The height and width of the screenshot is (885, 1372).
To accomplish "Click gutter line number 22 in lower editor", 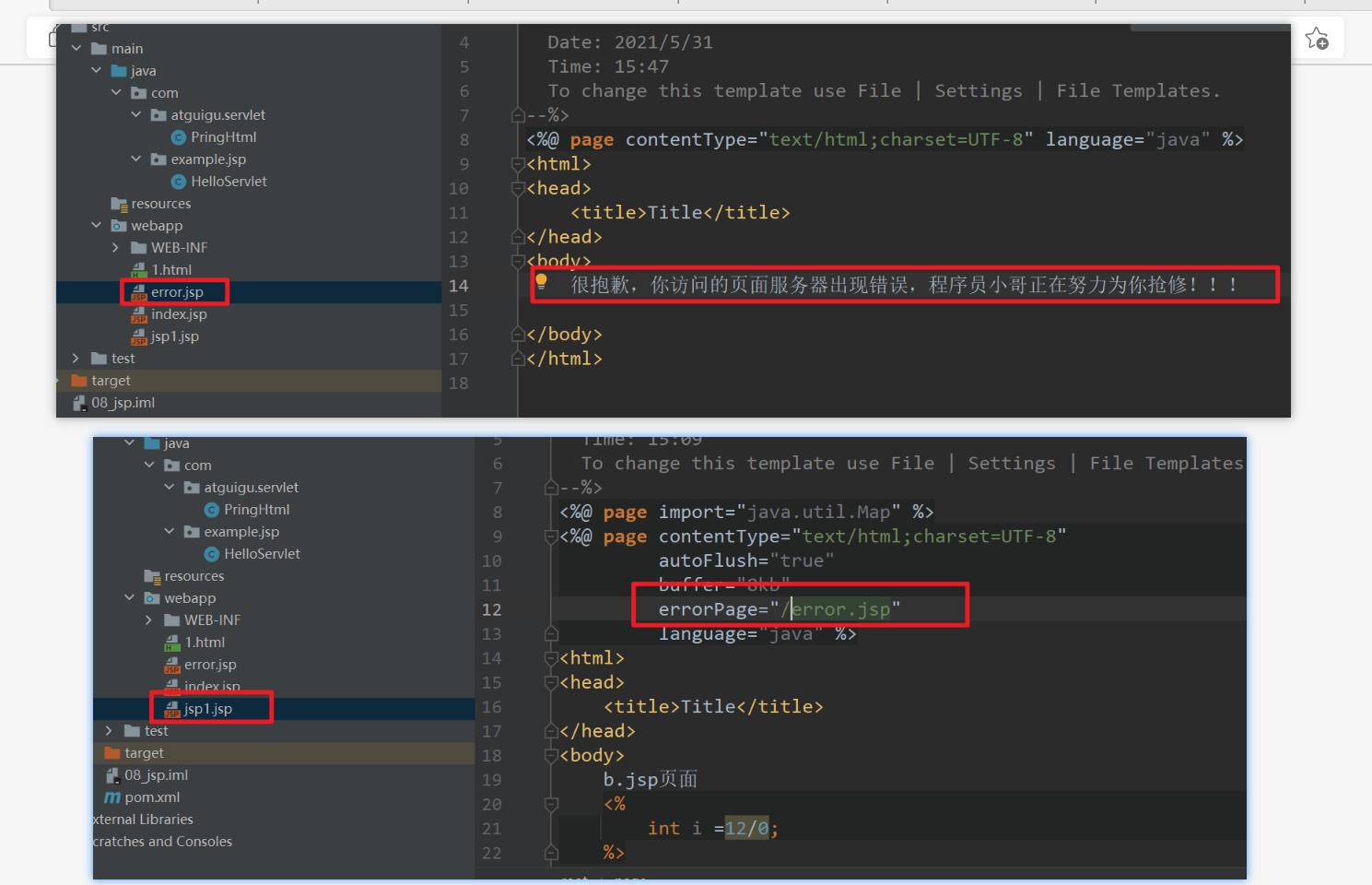I will (492, 853).
